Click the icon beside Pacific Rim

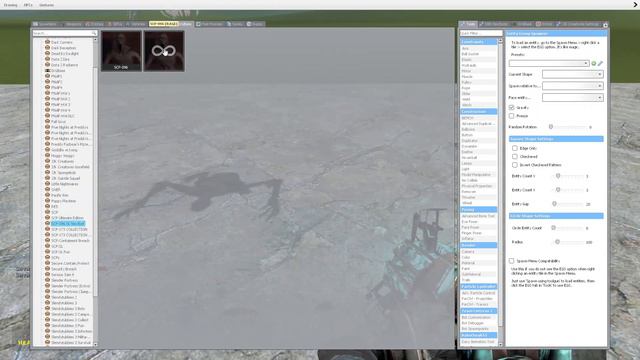coord(47,195)
